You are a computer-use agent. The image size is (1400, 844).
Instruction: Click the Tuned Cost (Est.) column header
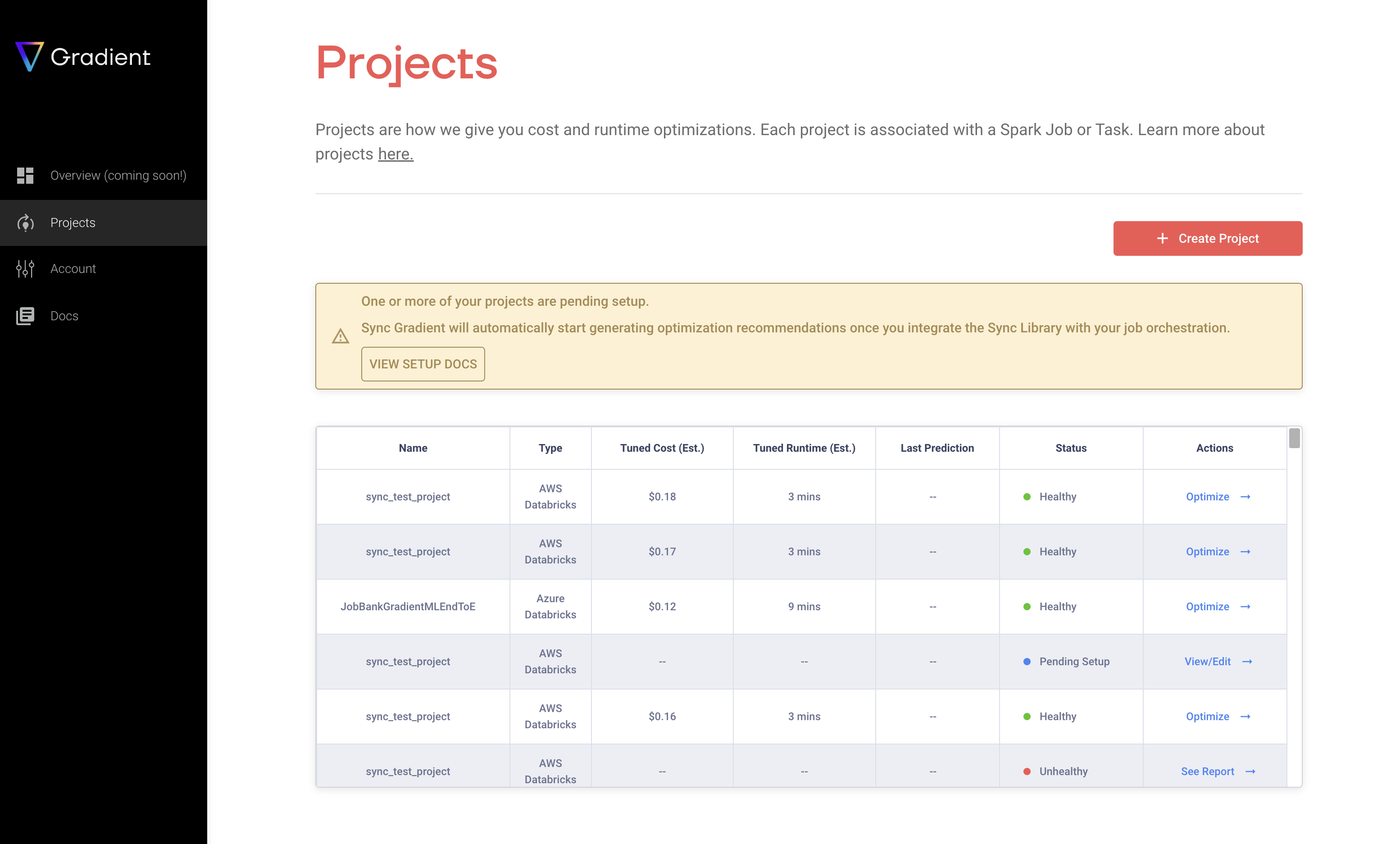click(x=662, y=448)
